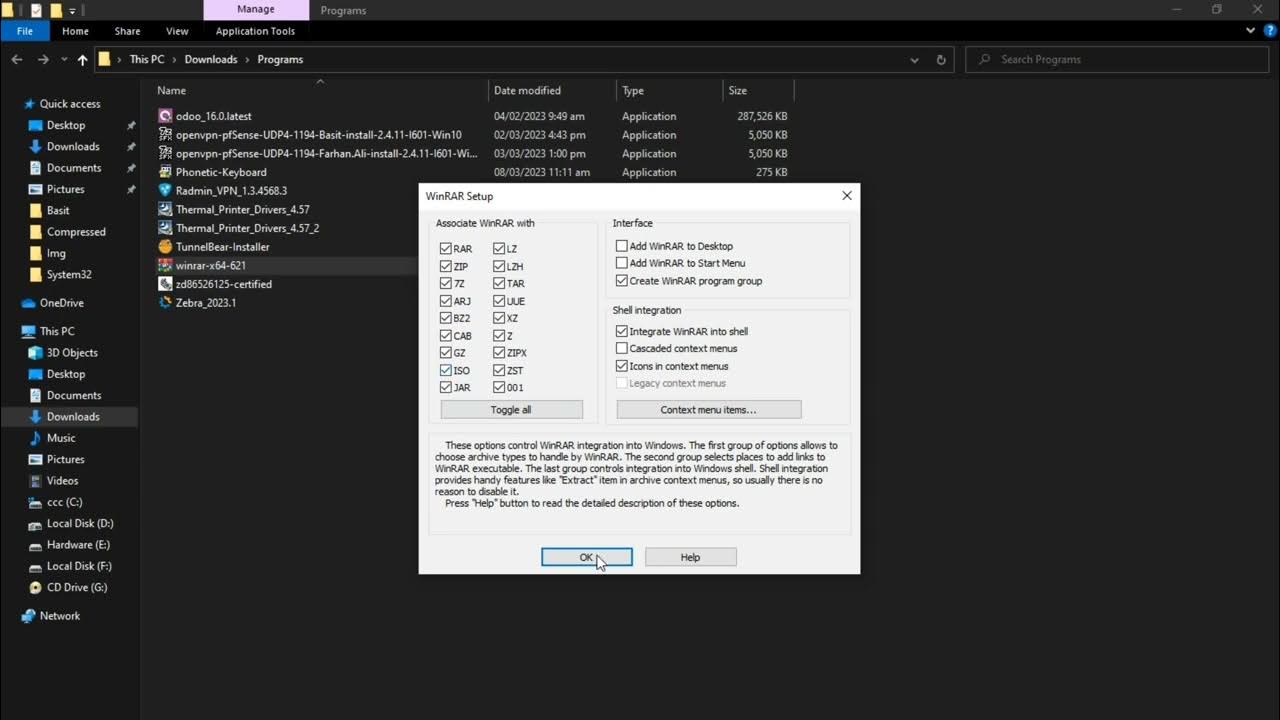The image size is (1280, 720).
Task: Toggle Icons in context menus checkbox
Action: tap(622, 366)
